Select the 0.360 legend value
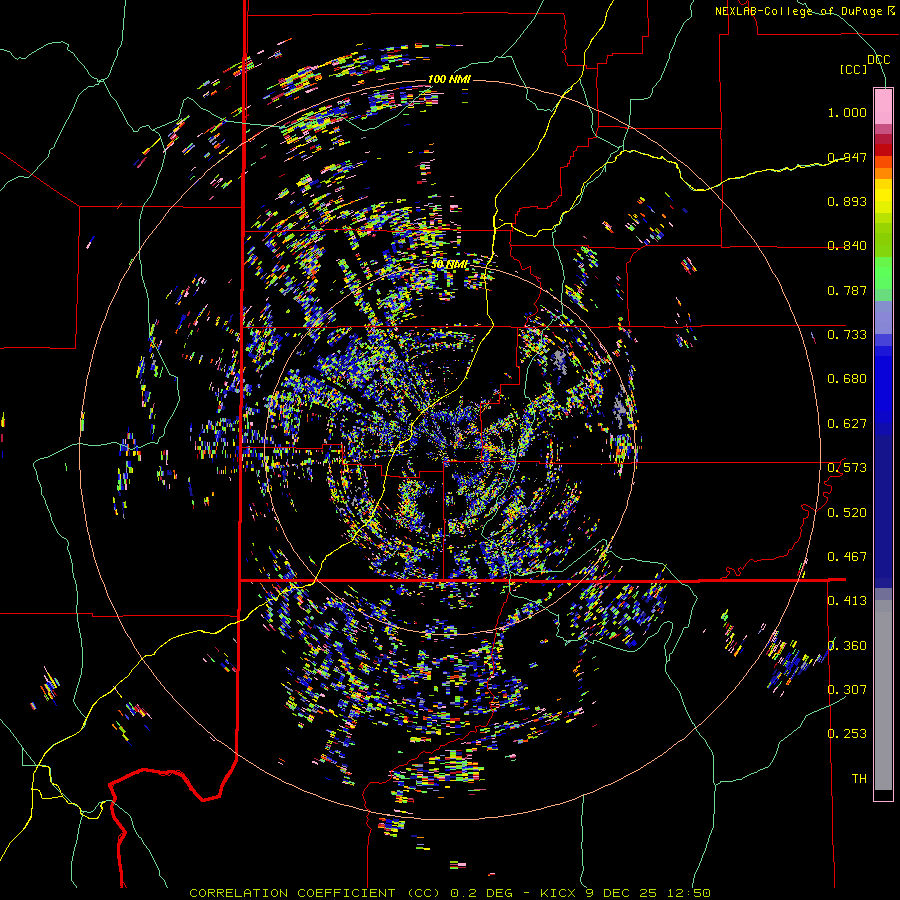The image size is (900, 900). tap(847, 646)
